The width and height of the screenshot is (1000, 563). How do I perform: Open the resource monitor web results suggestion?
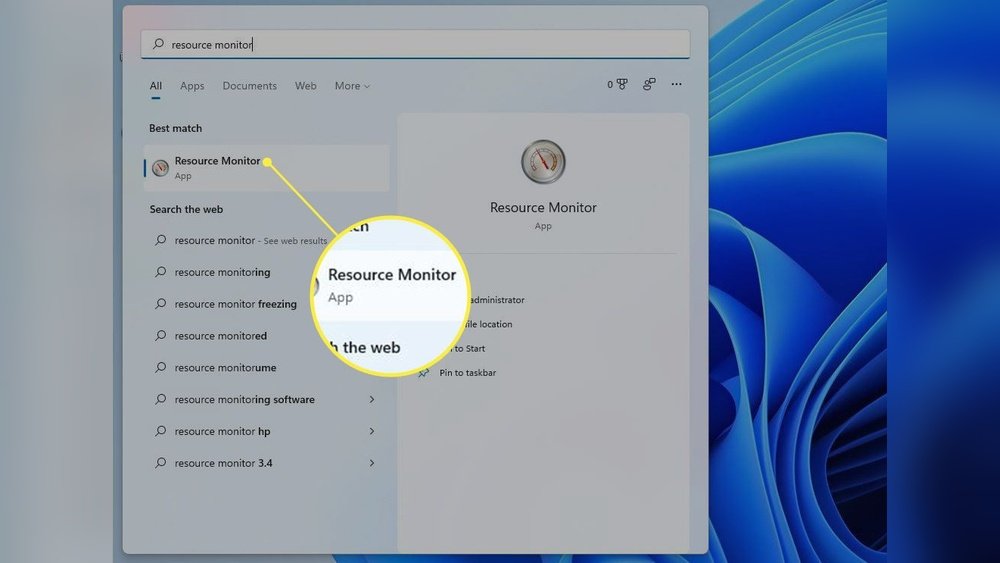(x=250, y=241)
